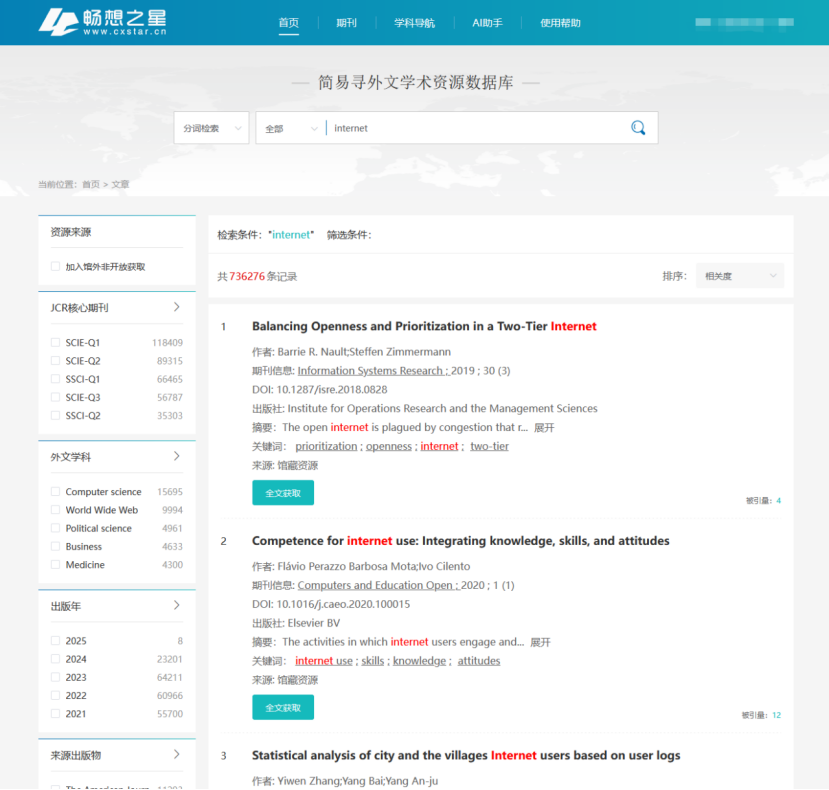Check the SCIE-Q1 checkbox
The height and width of the screenshot is (790, 829).
[x=55, y=343]
